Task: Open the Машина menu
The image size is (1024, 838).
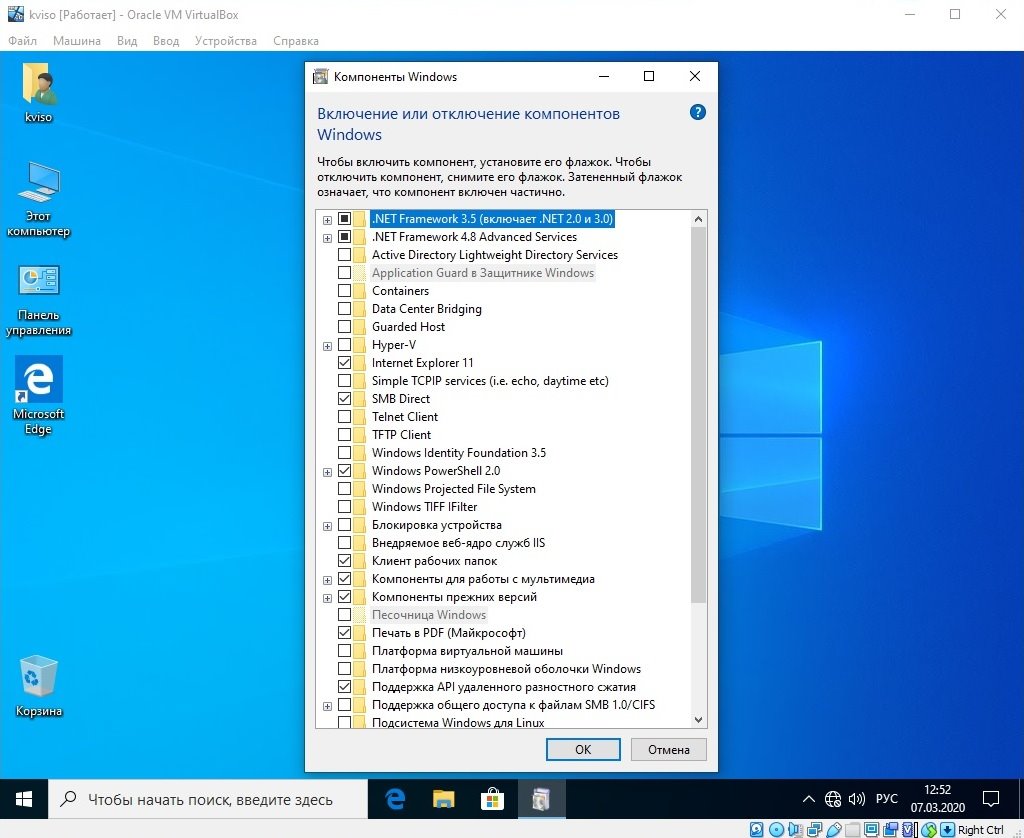Action: tap(76, 40)
